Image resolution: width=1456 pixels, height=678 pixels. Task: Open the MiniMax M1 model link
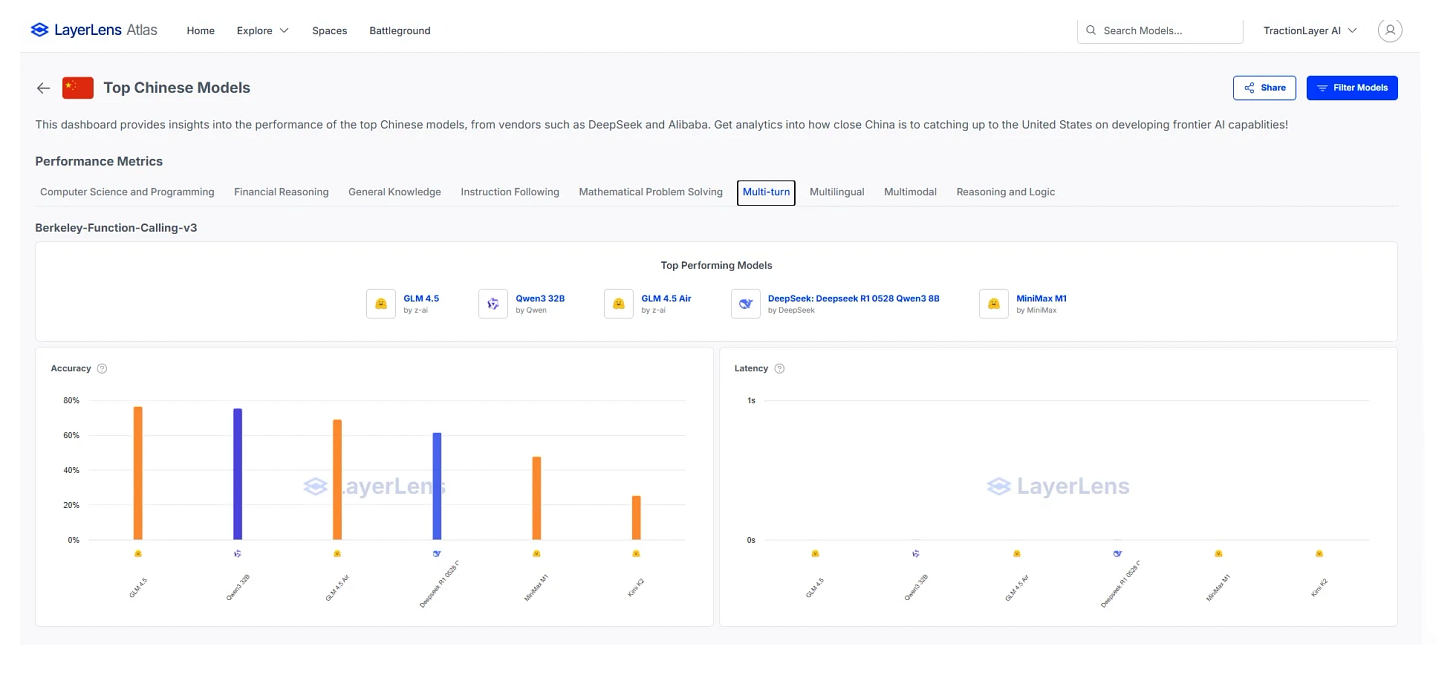pyautogui.click(x=1042, y=298)
